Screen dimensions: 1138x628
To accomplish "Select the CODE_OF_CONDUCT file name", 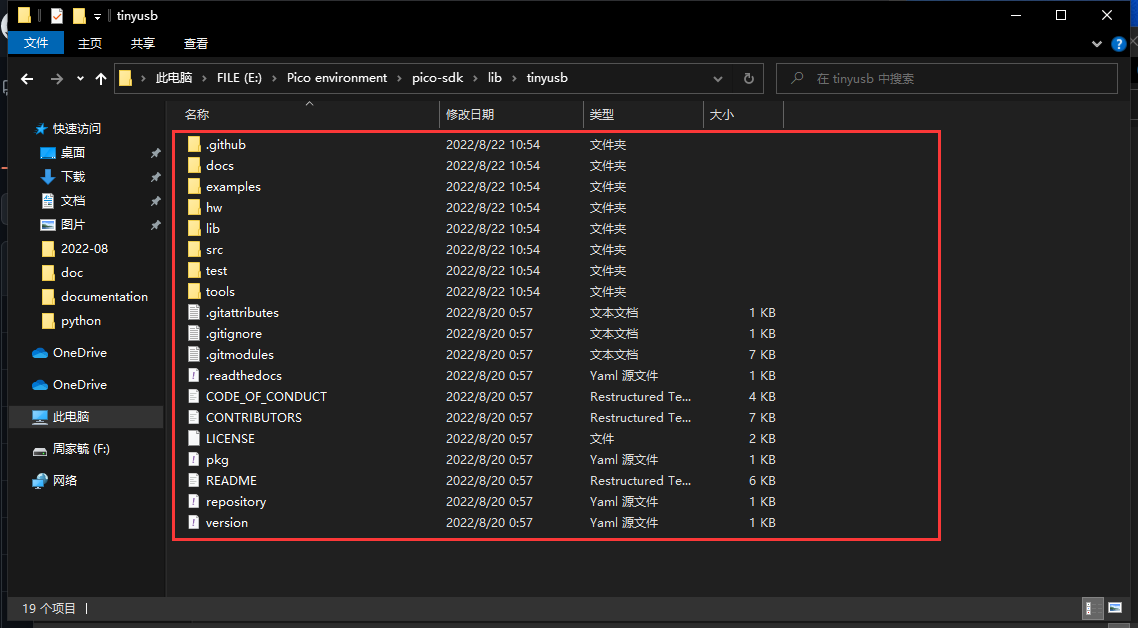I will click(x=266, y=397).
